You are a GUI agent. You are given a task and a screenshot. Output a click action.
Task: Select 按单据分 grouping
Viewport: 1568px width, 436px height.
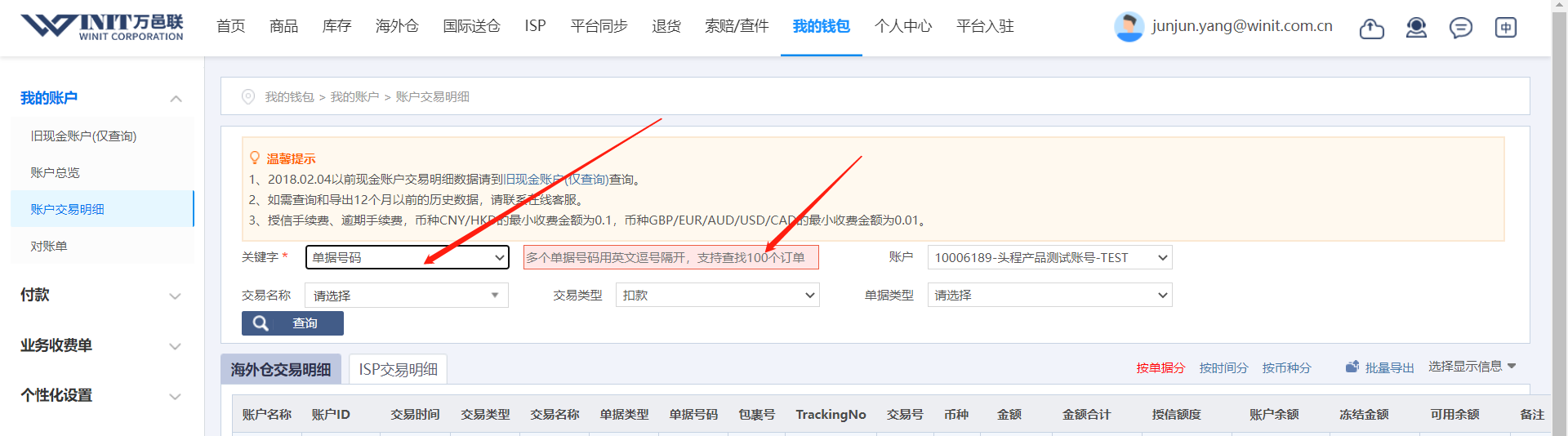point(1160,367)
